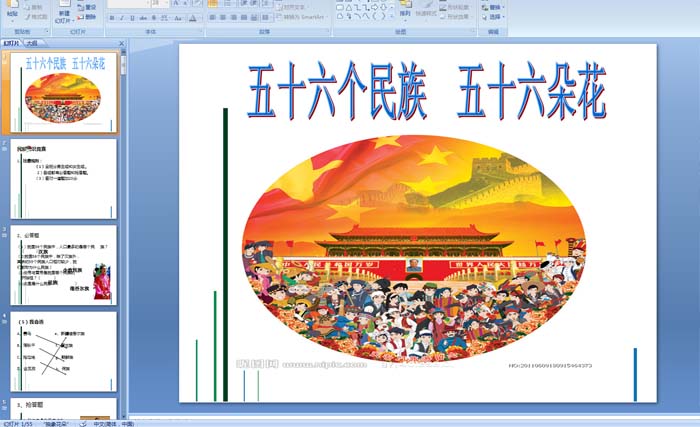The width and height of the screenshot is (700, 427).
Task: Toggle Align Text Left
Action: point(212,17)
